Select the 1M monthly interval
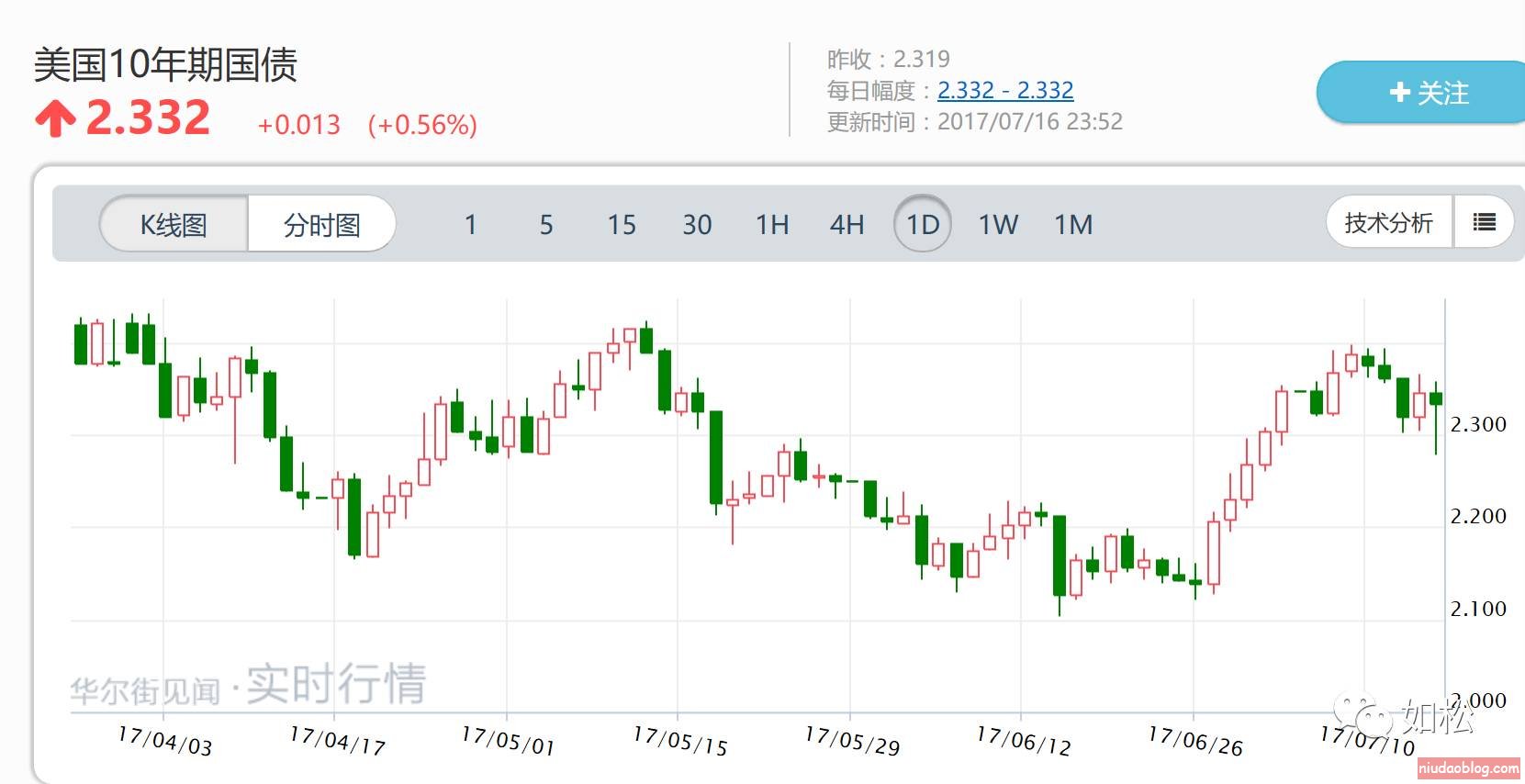 pos(1073,224)
